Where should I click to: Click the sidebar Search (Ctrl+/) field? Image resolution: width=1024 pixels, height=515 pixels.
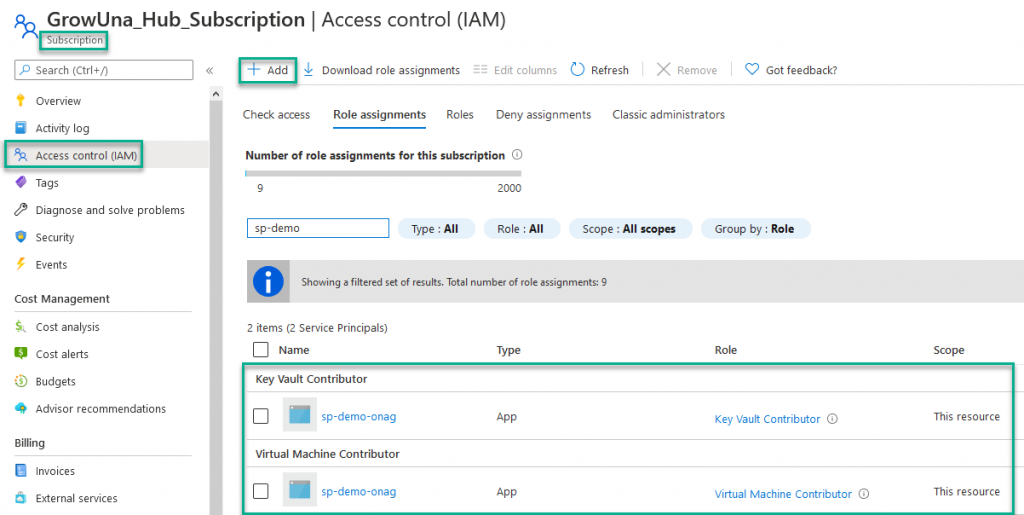(x=103, y=70)
